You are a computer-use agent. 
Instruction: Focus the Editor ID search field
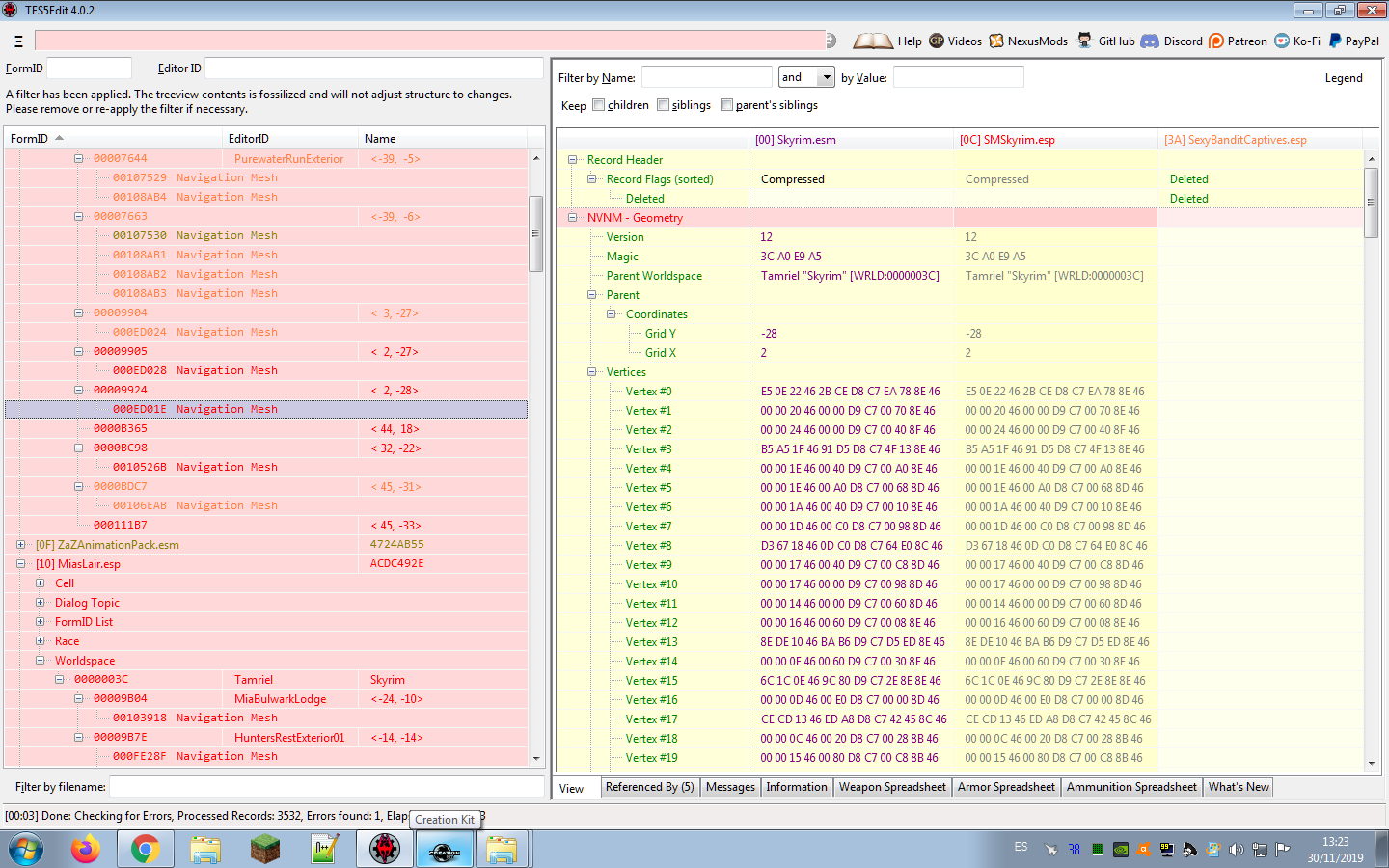pyautogui.click(x=374, y=68)
